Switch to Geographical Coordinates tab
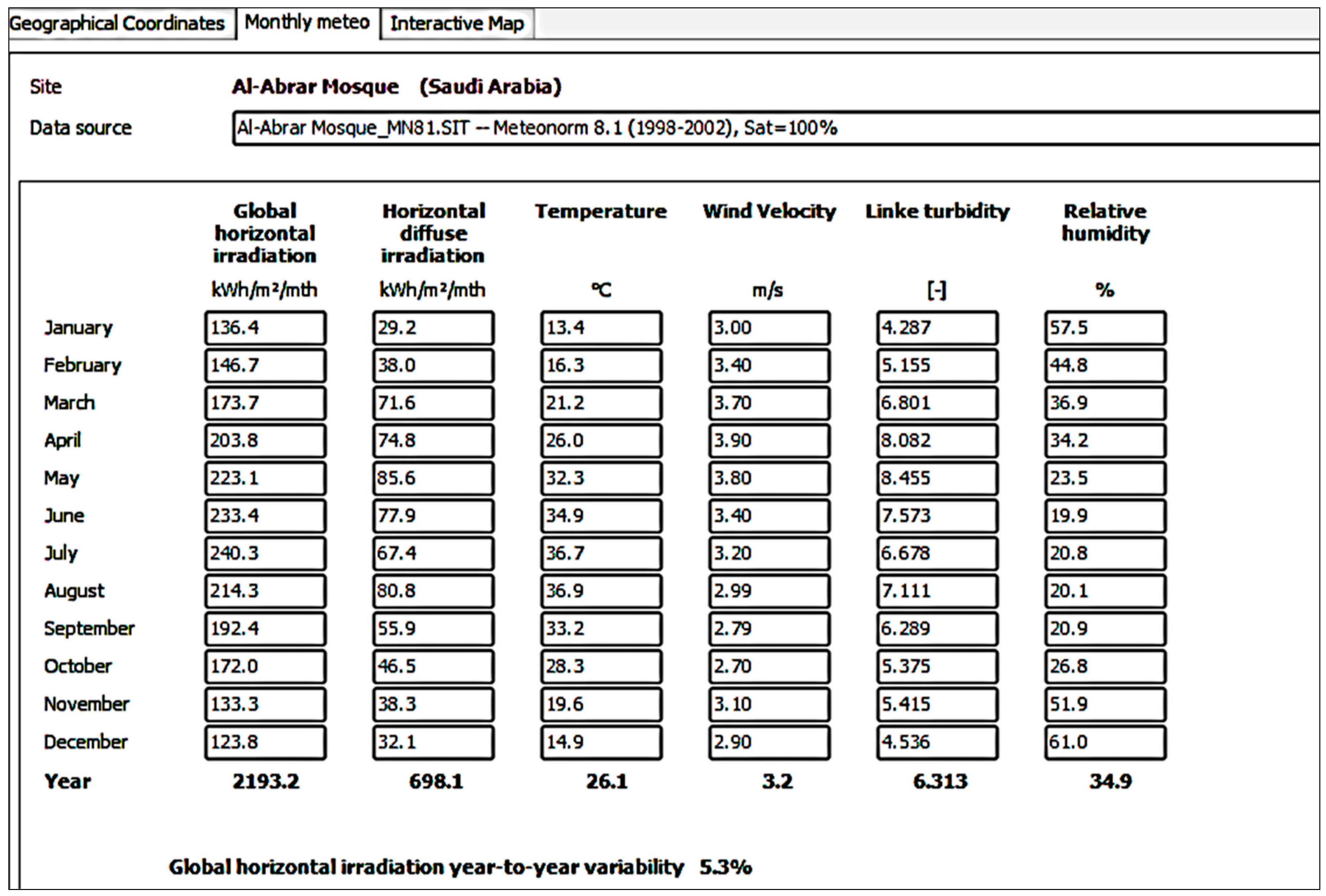Image resolution: width=1326 pixels, height=896 pixels. click(117, 23)
